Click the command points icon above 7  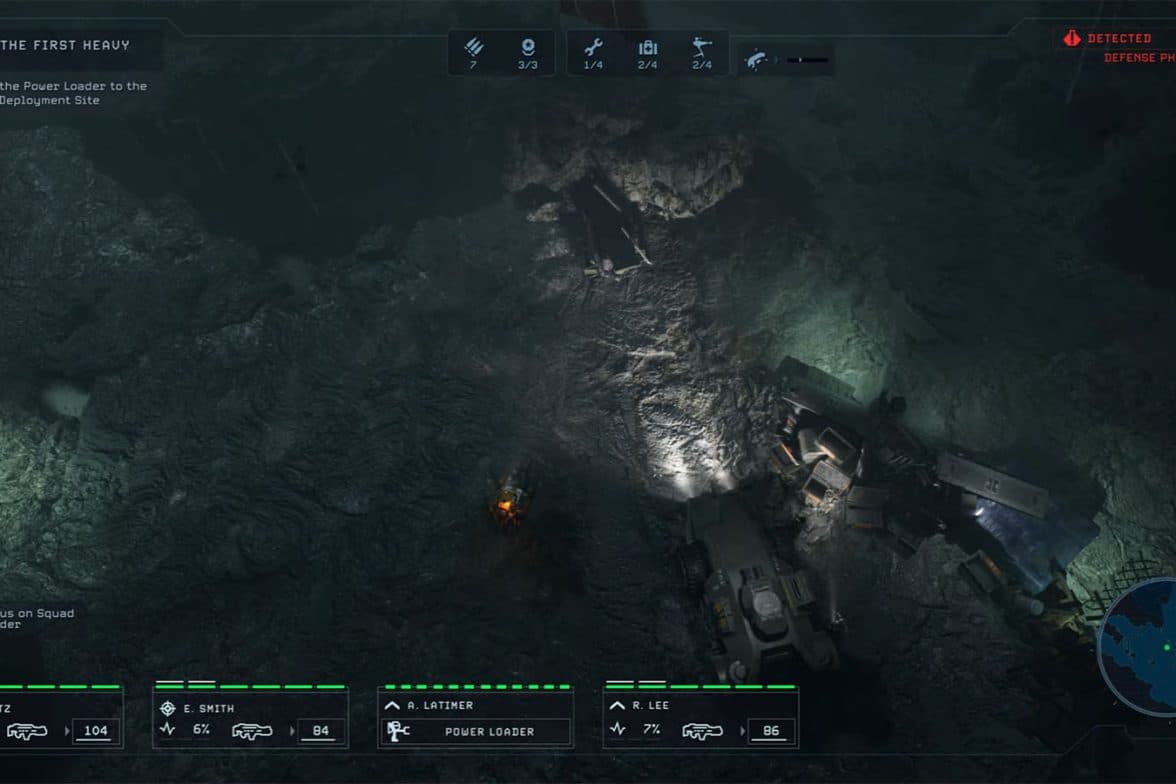pos(473,48)
